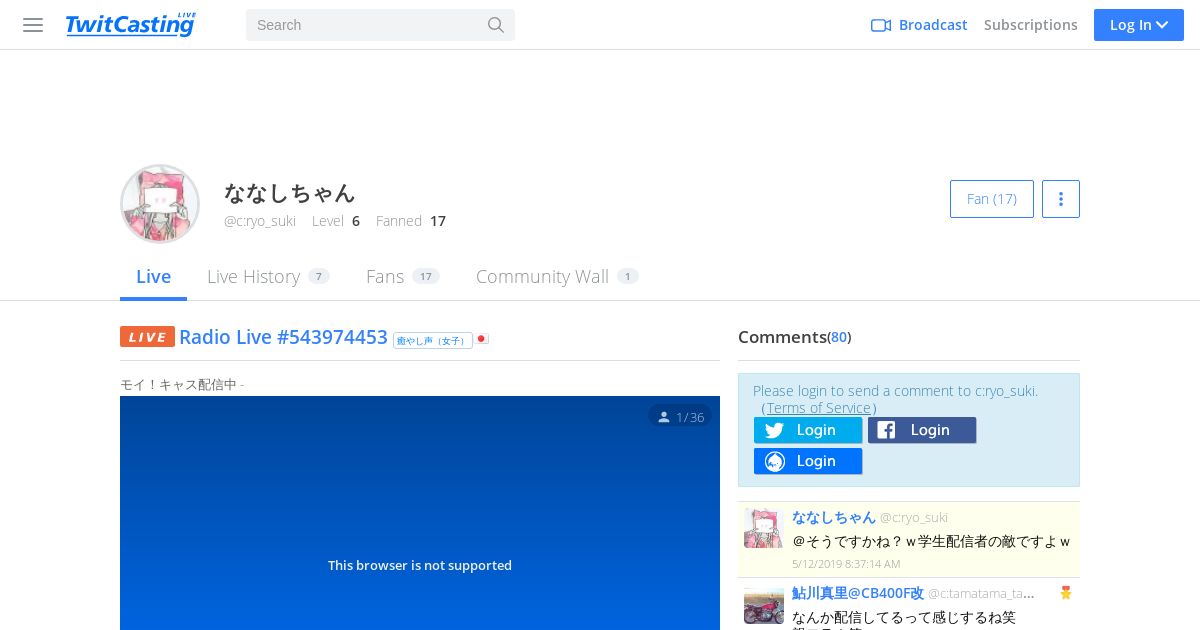Log in with the TwitCasting account button
Viewport: 1200px width, 630px height.
pyautogui.click(x=808, y=461)
